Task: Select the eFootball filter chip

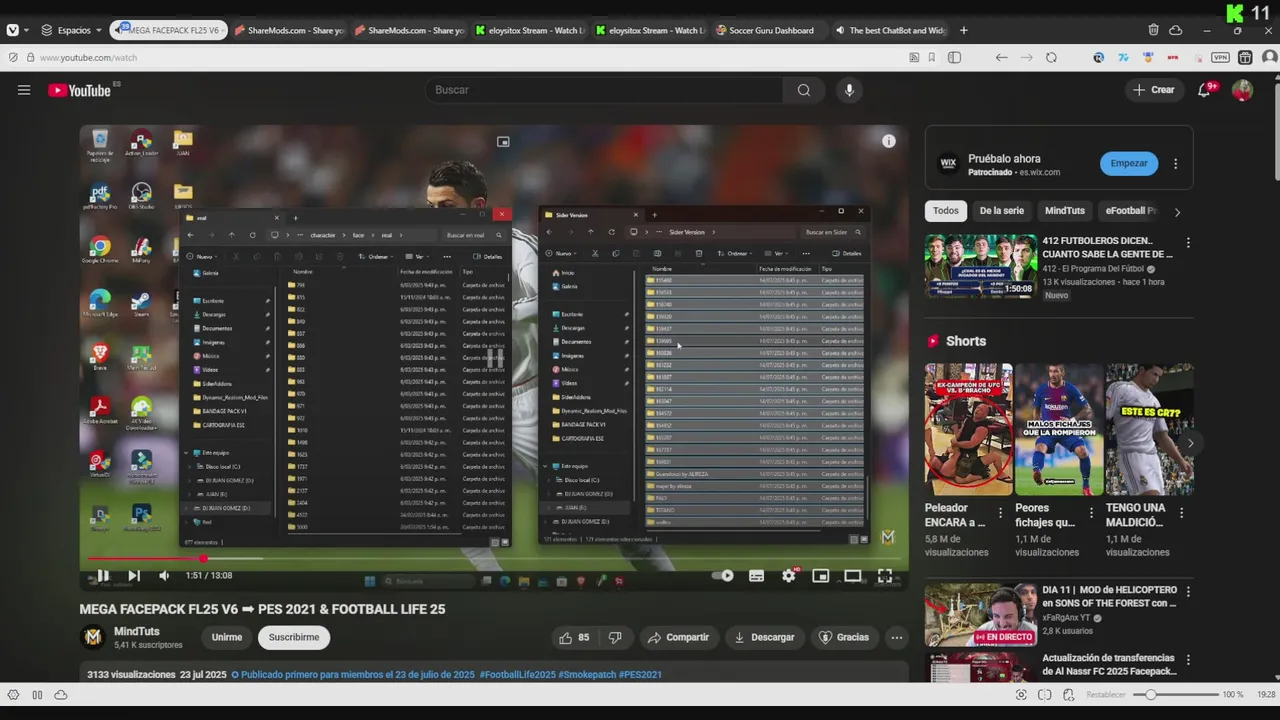Action: [x=1131, y=211]
